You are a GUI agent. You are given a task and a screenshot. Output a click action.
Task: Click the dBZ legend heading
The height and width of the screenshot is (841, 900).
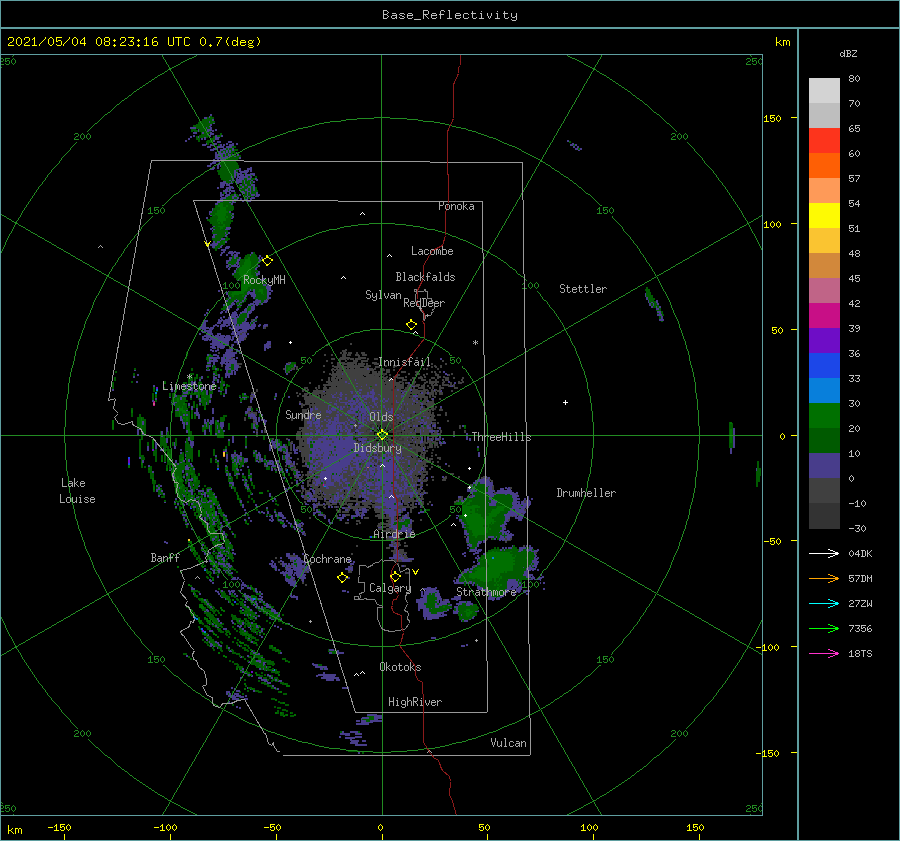click(x=848, y=53)
